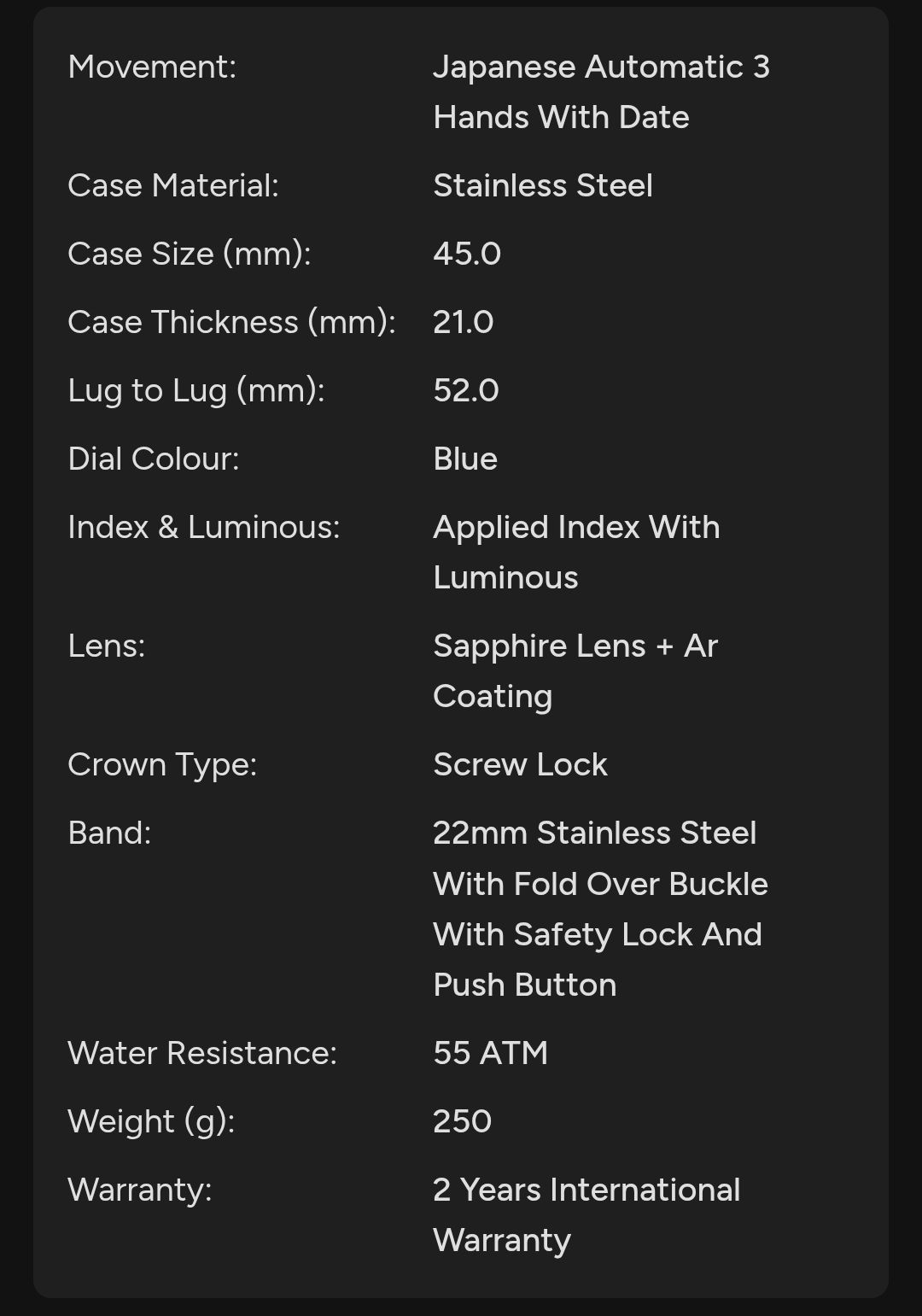Select the 52.0 lug to lug value
922x1316 pixels.
pyautogui.click(x=466, y=391)
